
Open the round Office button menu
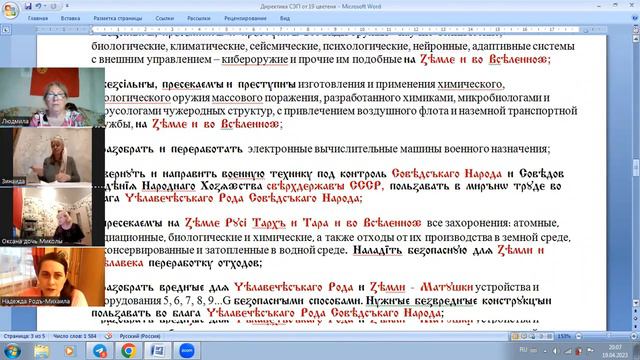pyautogui.click(x=10, y=10)
